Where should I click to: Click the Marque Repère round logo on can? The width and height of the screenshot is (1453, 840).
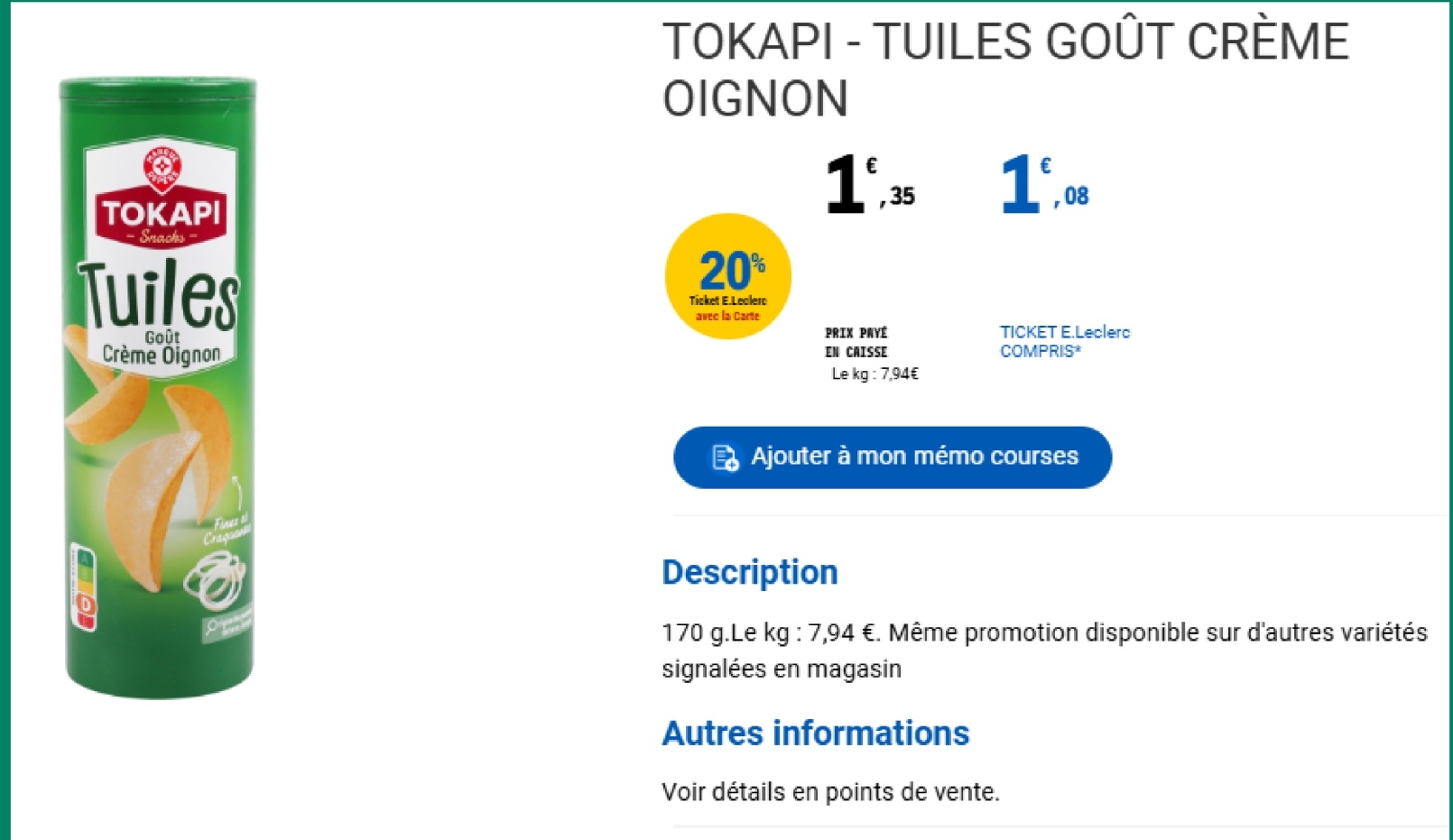(162, 167)
